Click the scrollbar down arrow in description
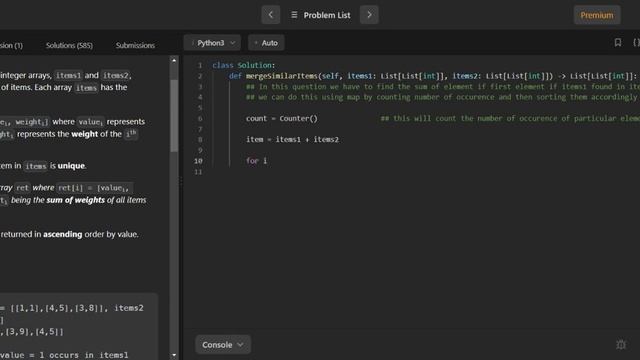Image resolution: width=640 pixels, height=360 pixels. pyautogui.click(x=174, y=355)
